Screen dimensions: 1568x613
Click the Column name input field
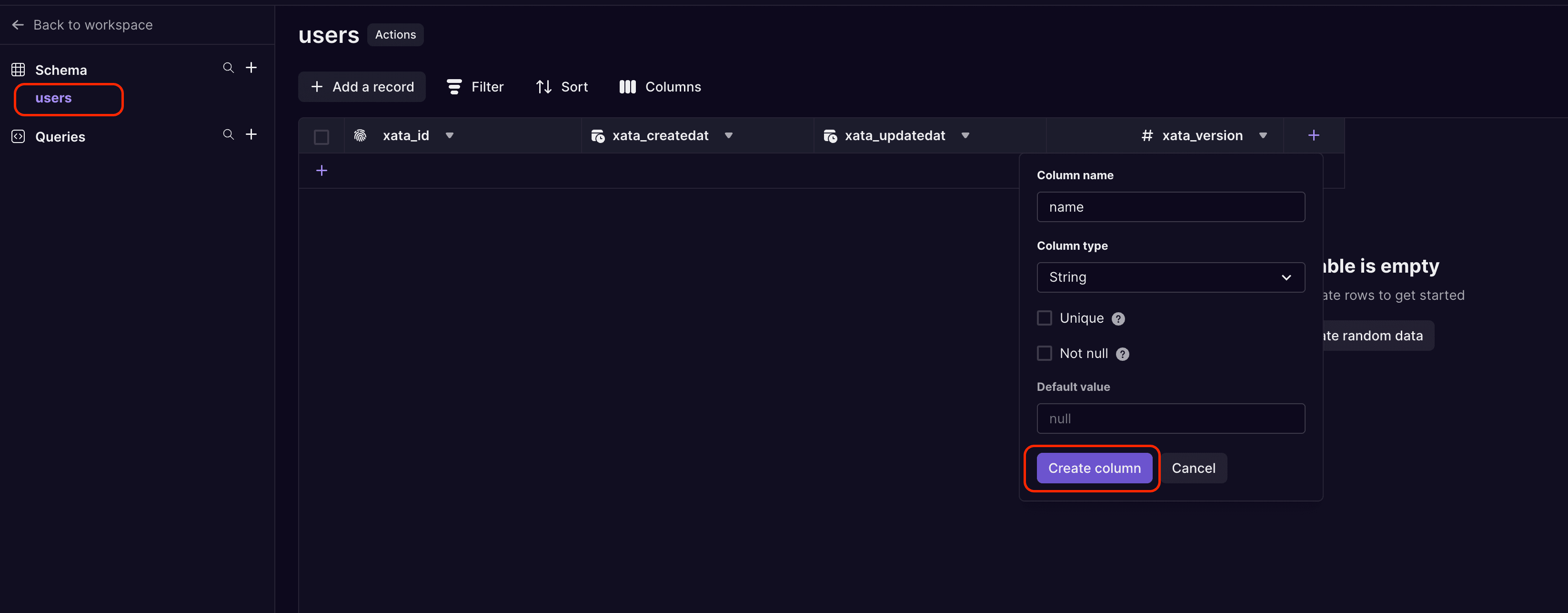[x=1171, y=207]
